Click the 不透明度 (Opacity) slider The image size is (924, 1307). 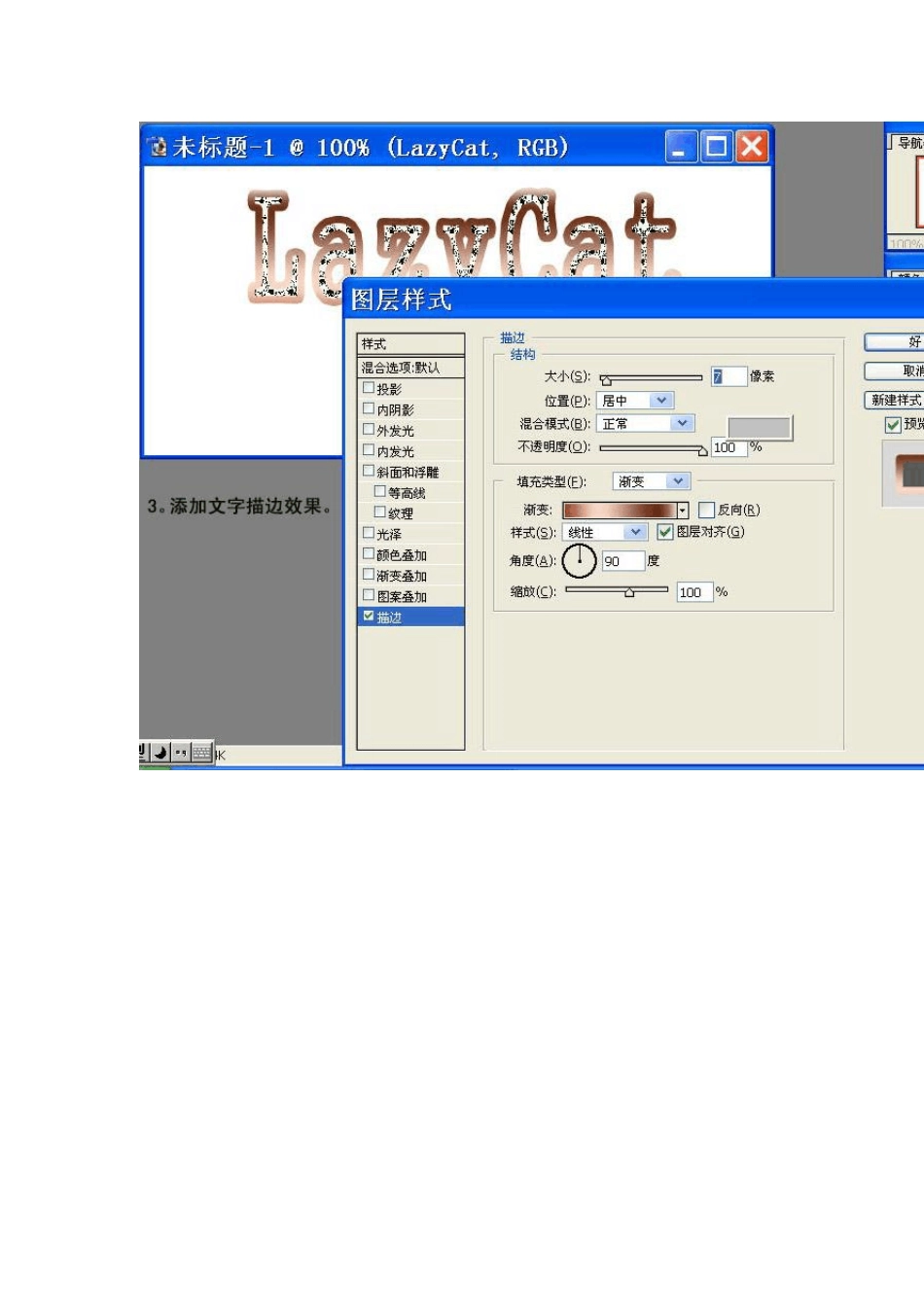(x=654, y=449)
